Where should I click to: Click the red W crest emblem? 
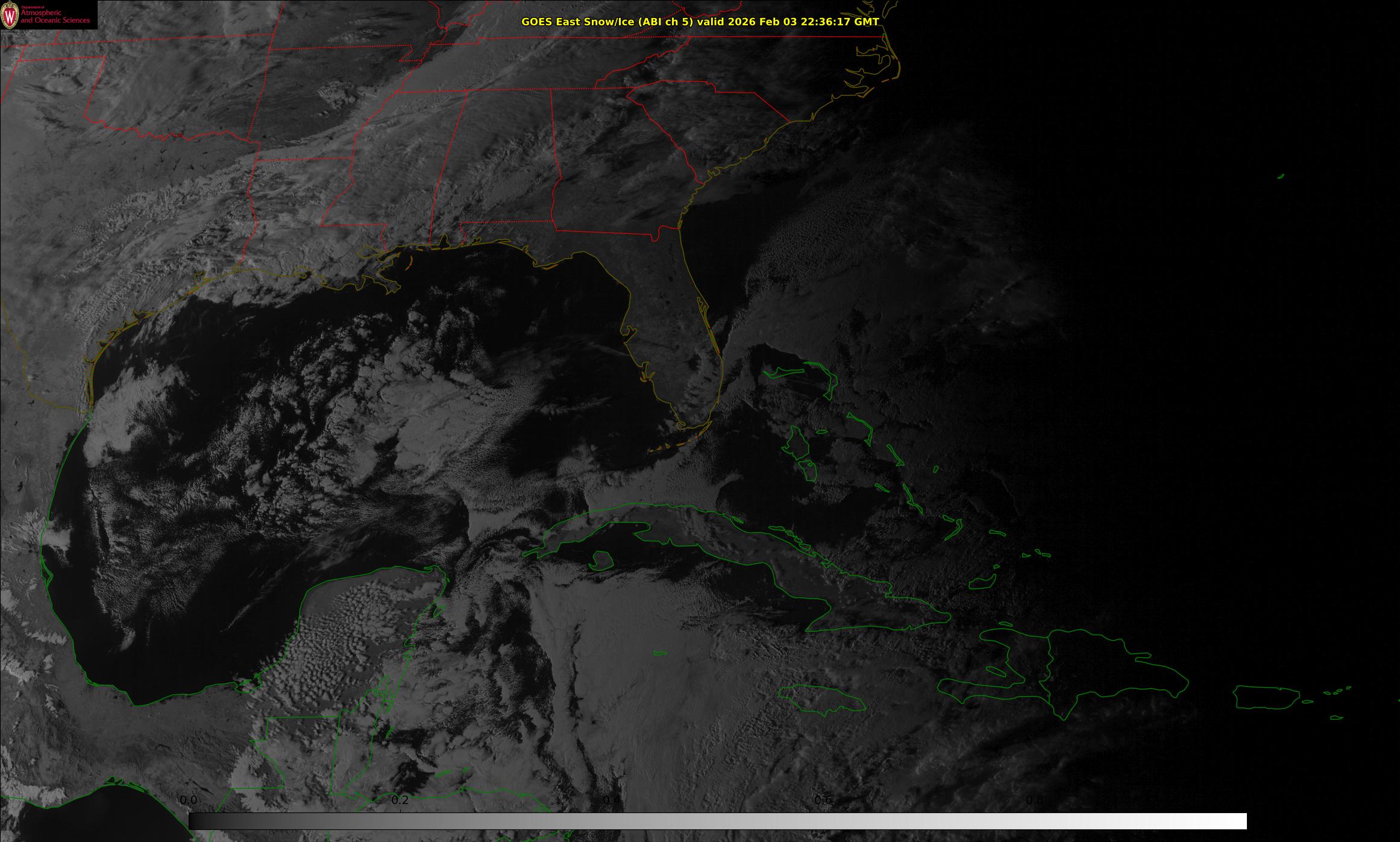tap(9, 16)
